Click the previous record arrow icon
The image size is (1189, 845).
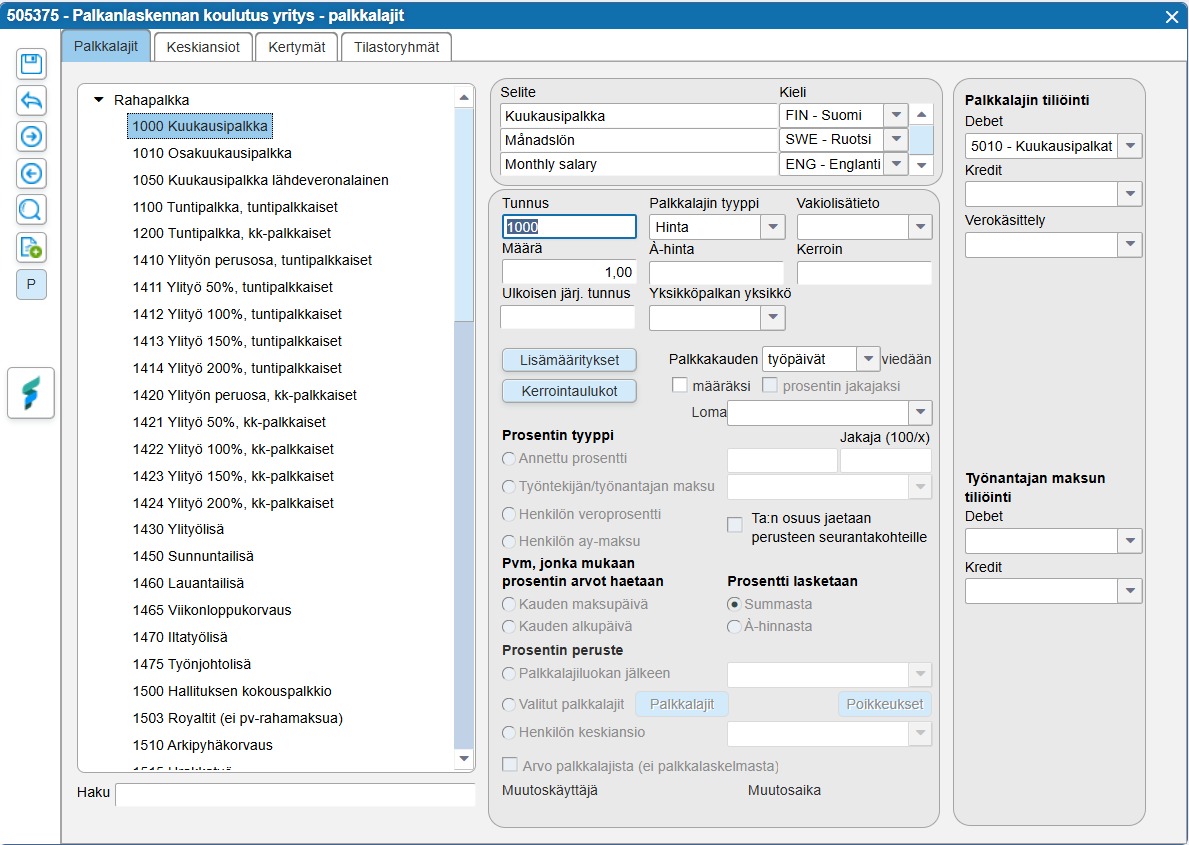pyautogui.click(x=31, y=174)
